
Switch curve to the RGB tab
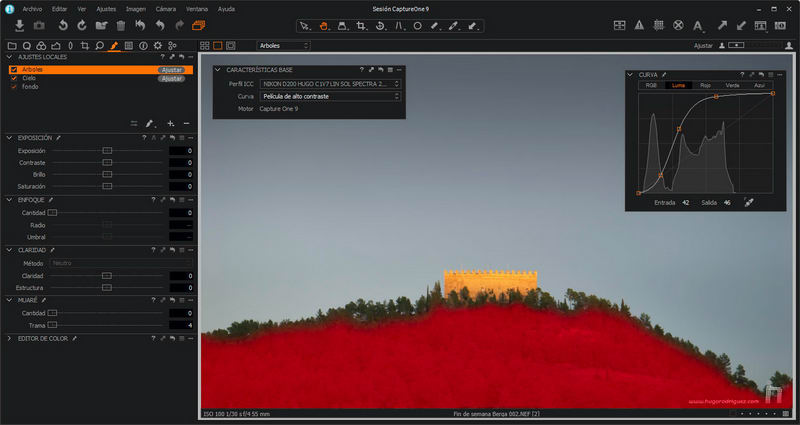click(x=652, y=86)
